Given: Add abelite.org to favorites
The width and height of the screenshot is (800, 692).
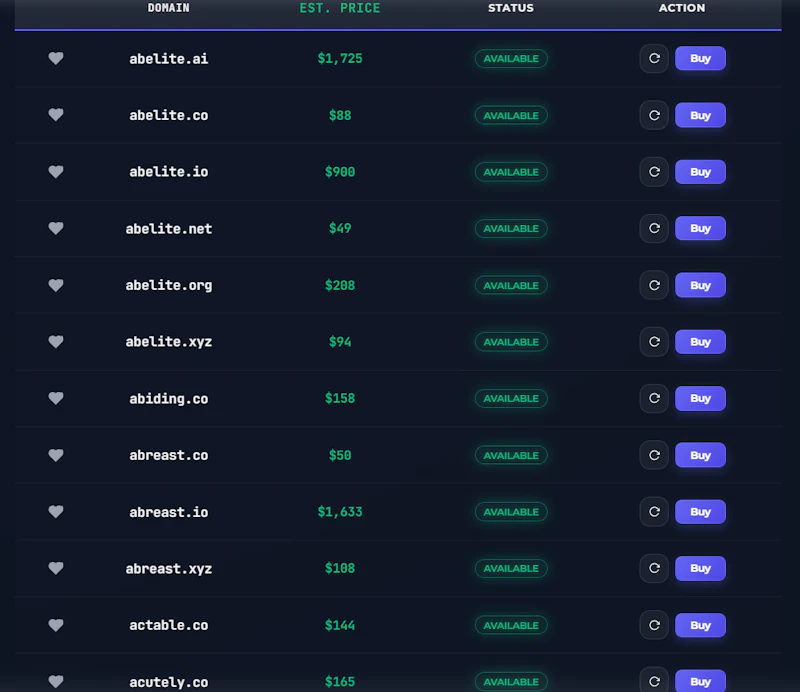Looking at the screenshot, I should (56, 285).
